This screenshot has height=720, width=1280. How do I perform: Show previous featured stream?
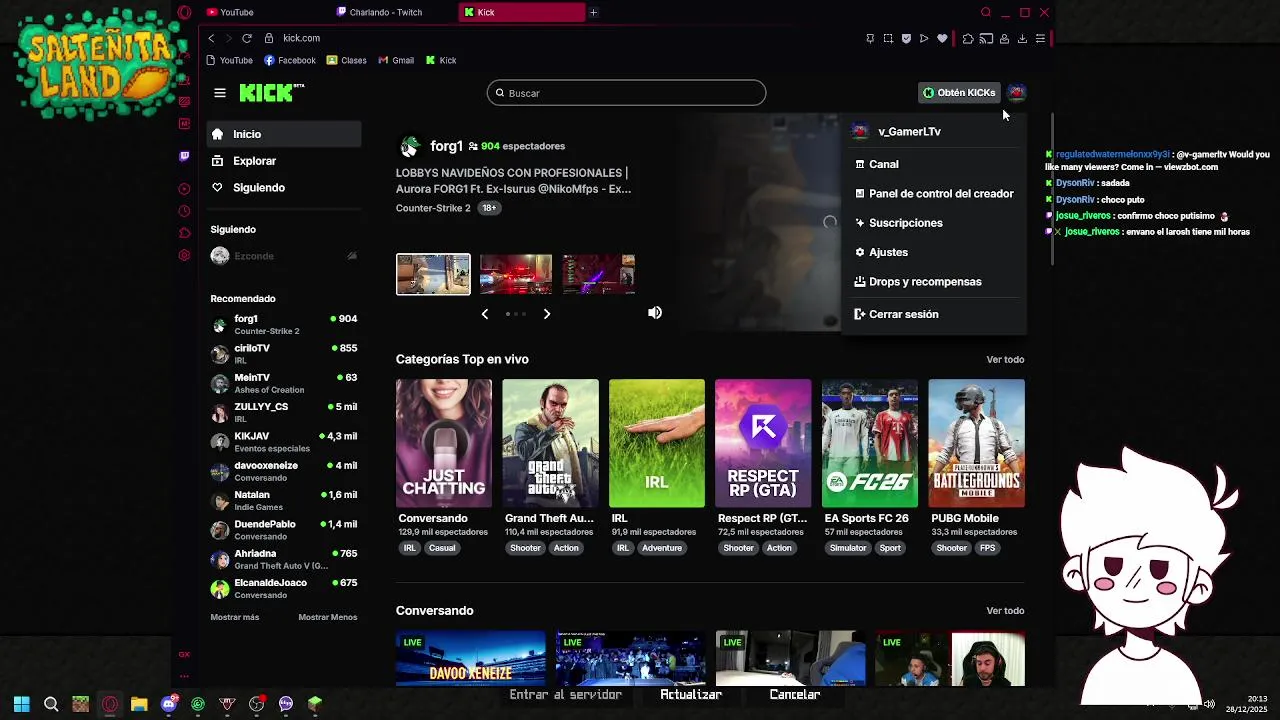click(485, 314)
